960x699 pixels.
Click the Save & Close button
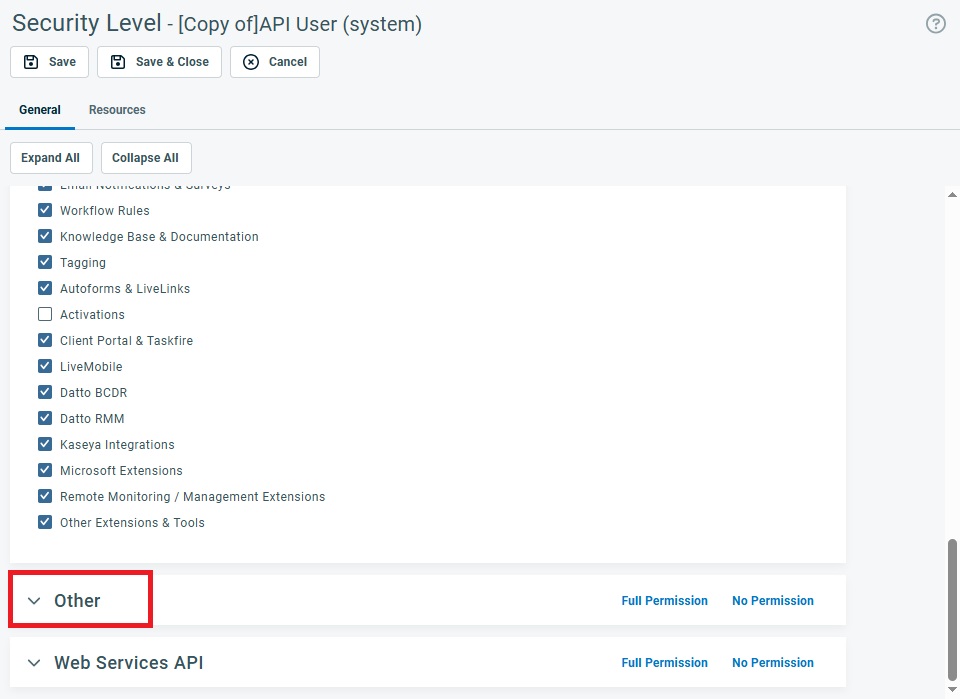[160, 62]
